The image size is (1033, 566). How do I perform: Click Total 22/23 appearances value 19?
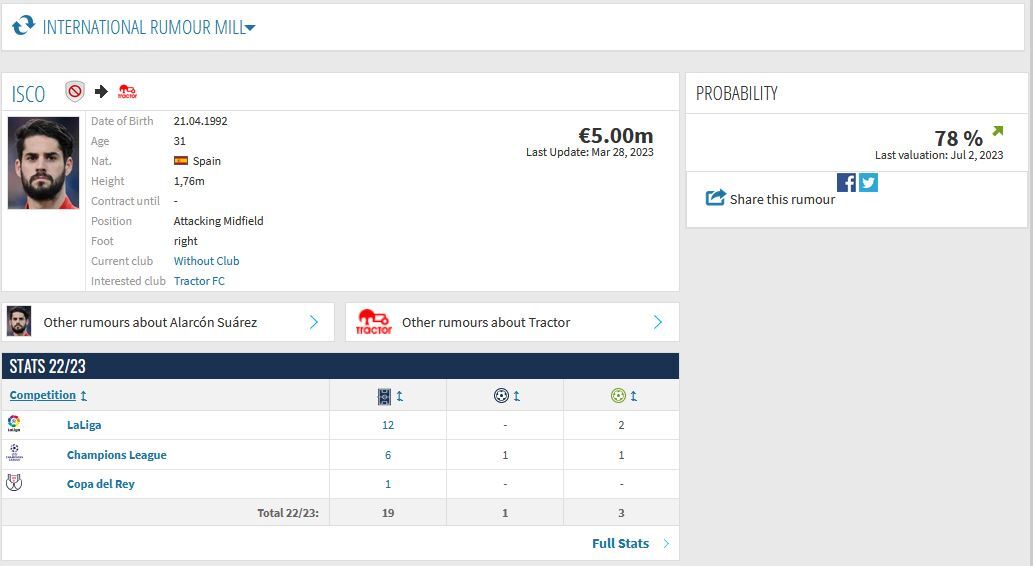coord(388,513)
